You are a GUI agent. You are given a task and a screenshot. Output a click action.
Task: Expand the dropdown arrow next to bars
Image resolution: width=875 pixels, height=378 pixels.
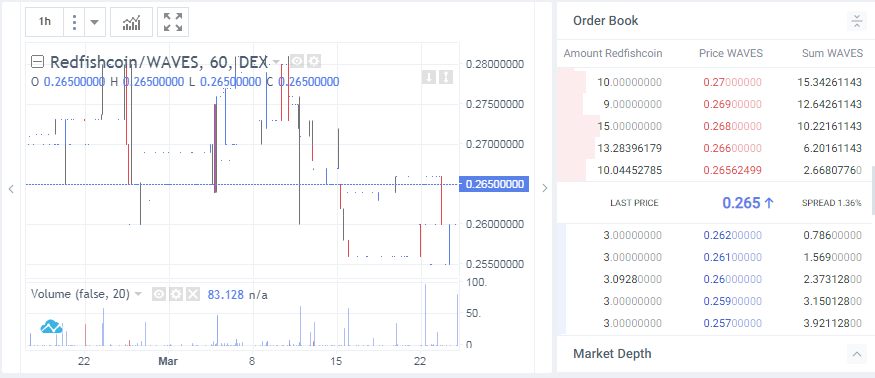(94, 22)
